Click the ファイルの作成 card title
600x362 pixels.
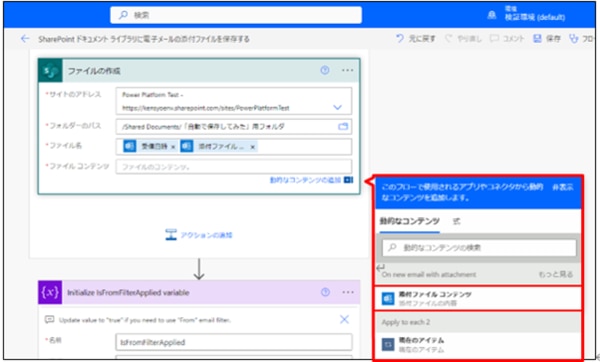[x=94, y=71]
